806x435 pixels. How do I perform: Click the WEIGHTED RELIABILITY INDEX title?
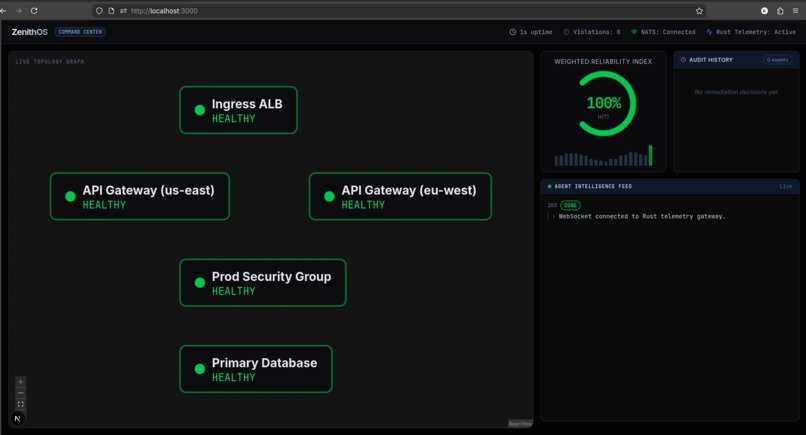point(603,62)
